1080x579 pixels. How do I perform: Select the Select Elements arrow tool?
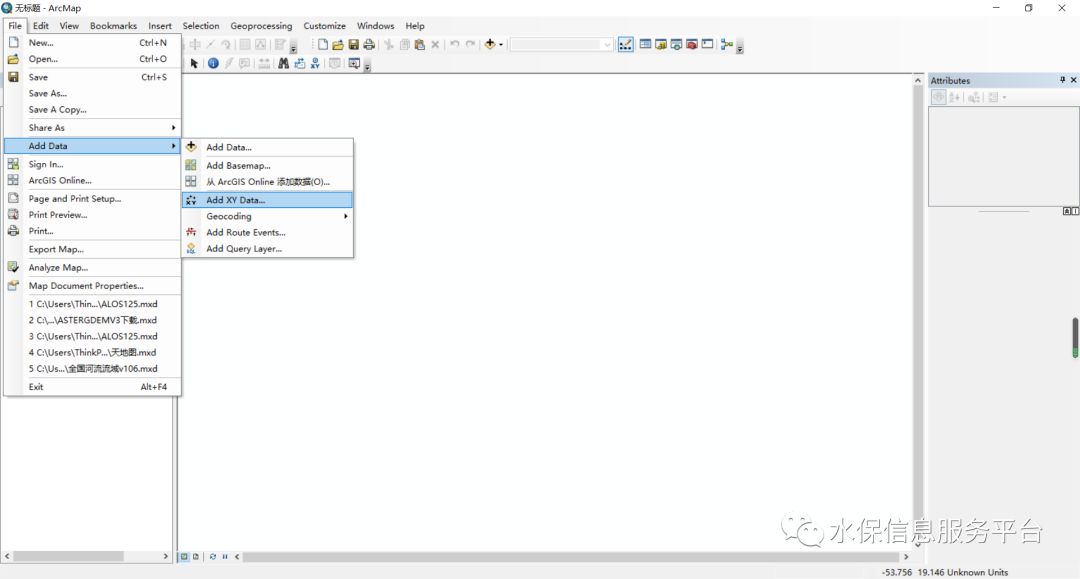[x=194, y=63]
